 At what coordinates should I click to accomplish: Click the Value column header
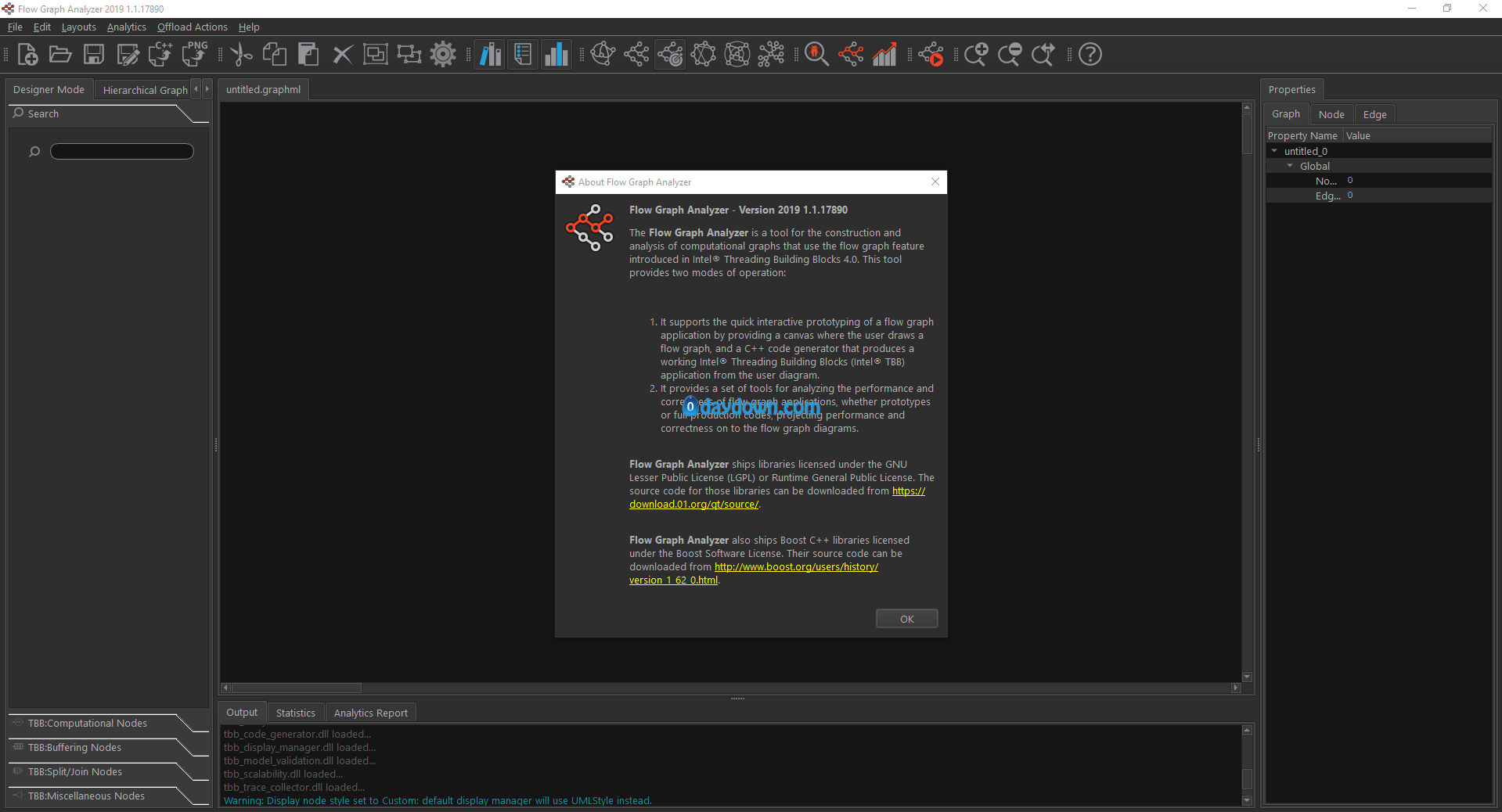click(1417, 135)
